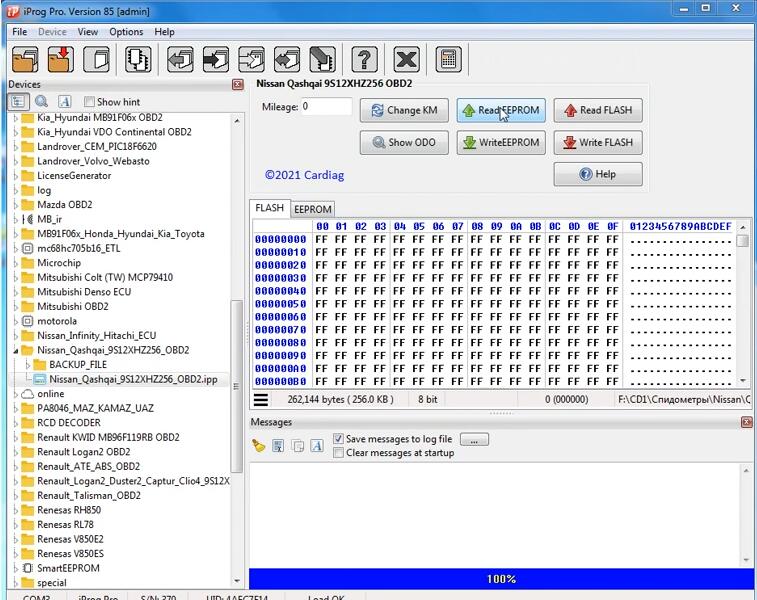The image size is (757, 600).
Task: Click the Change KM button
Action: [x=404, y=110]
